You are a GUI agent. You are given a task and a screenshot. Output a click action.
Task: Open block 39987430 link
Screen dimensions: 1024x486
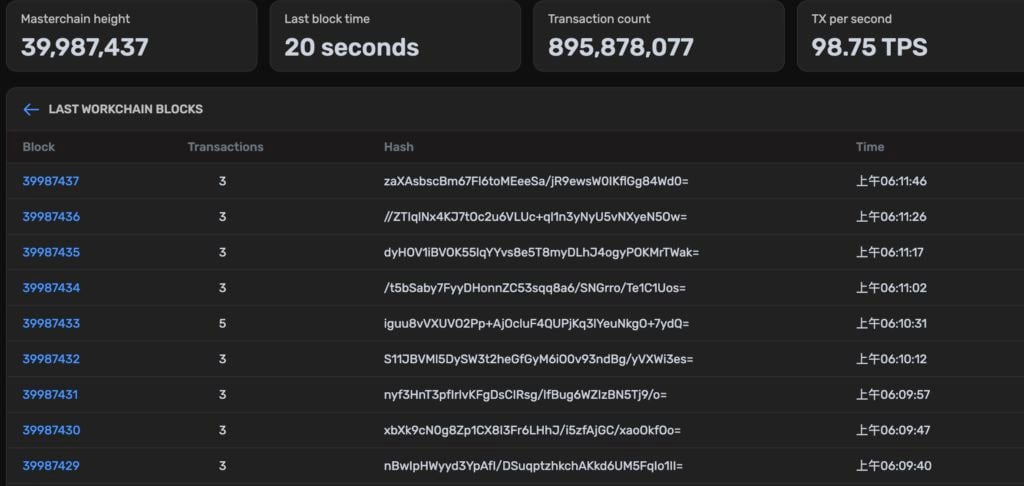point(51,430)
